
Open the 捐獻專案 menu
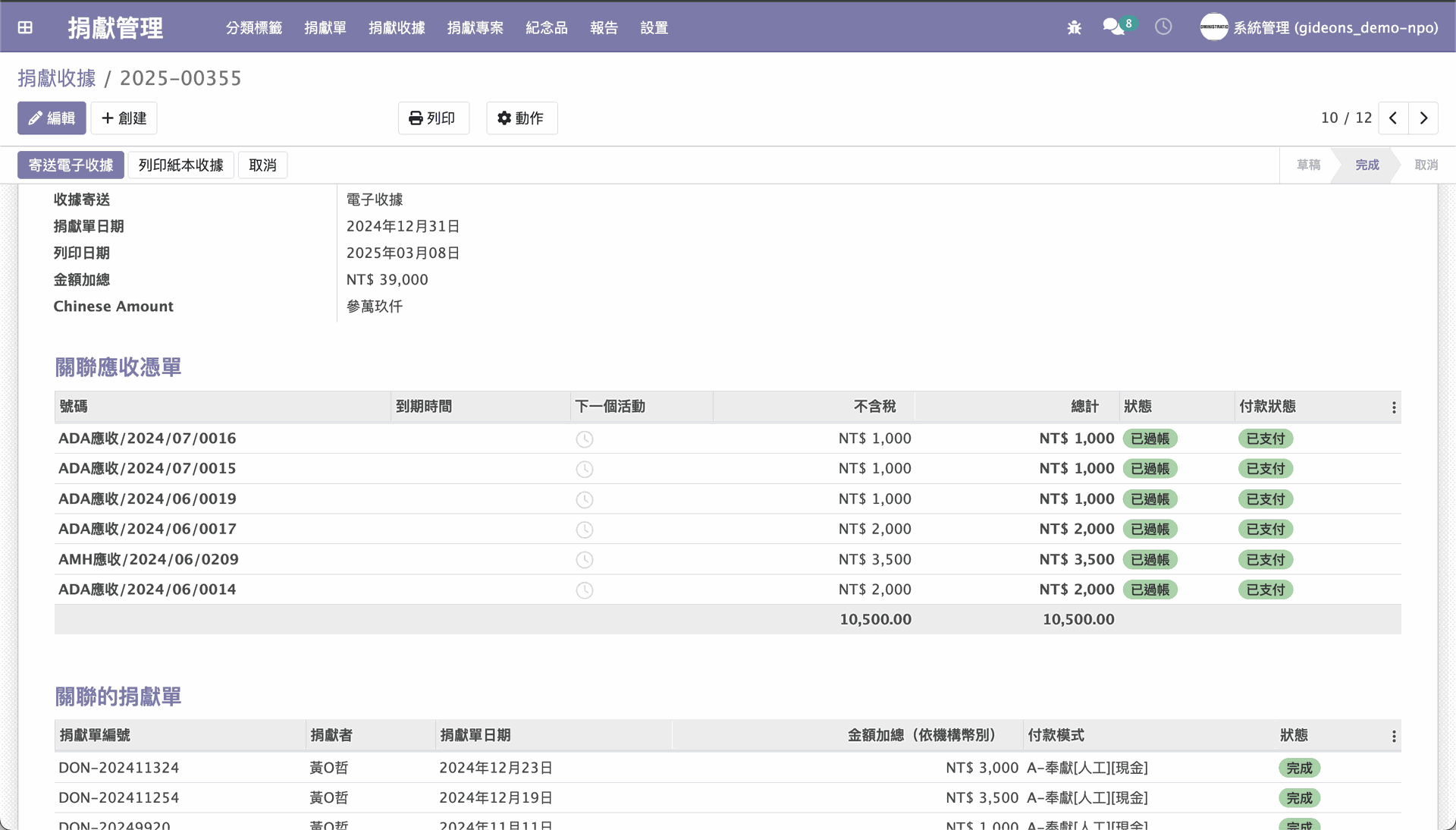(475, 28)
